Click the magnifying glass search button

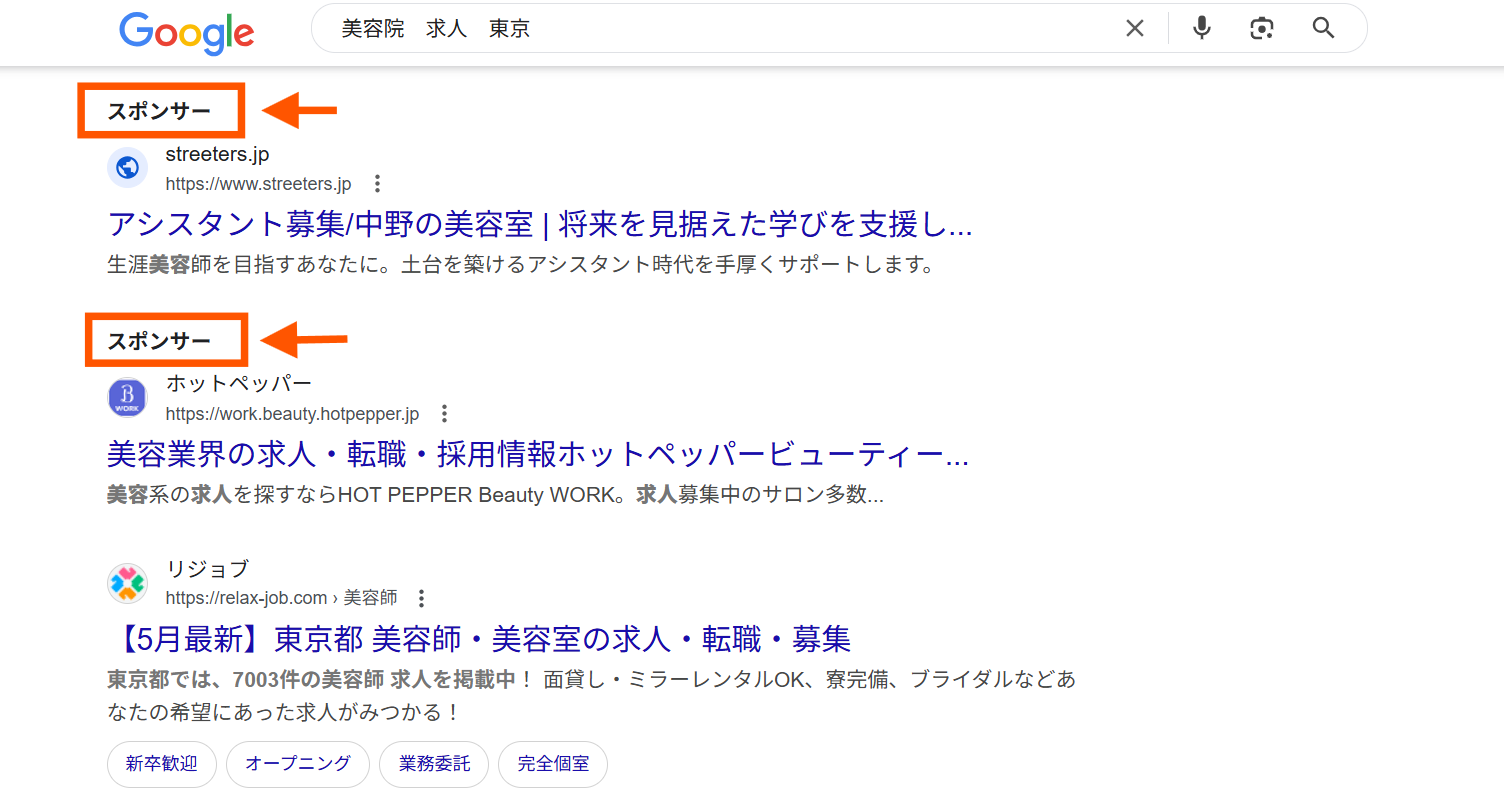[1323, 29]
